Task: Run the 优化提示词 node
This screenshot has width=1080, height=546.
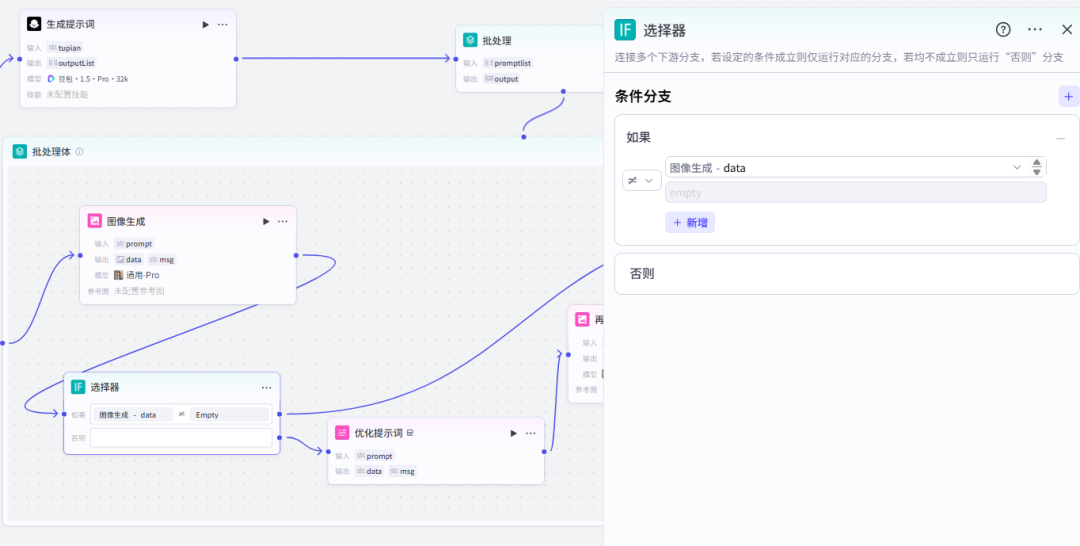Action: point(513,433)
